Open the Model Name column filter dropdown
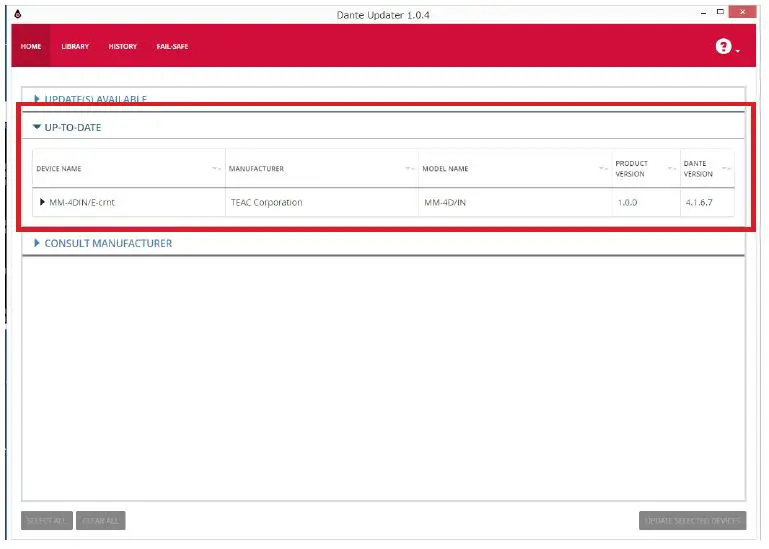769x549 pixels. tap(603, 169)
